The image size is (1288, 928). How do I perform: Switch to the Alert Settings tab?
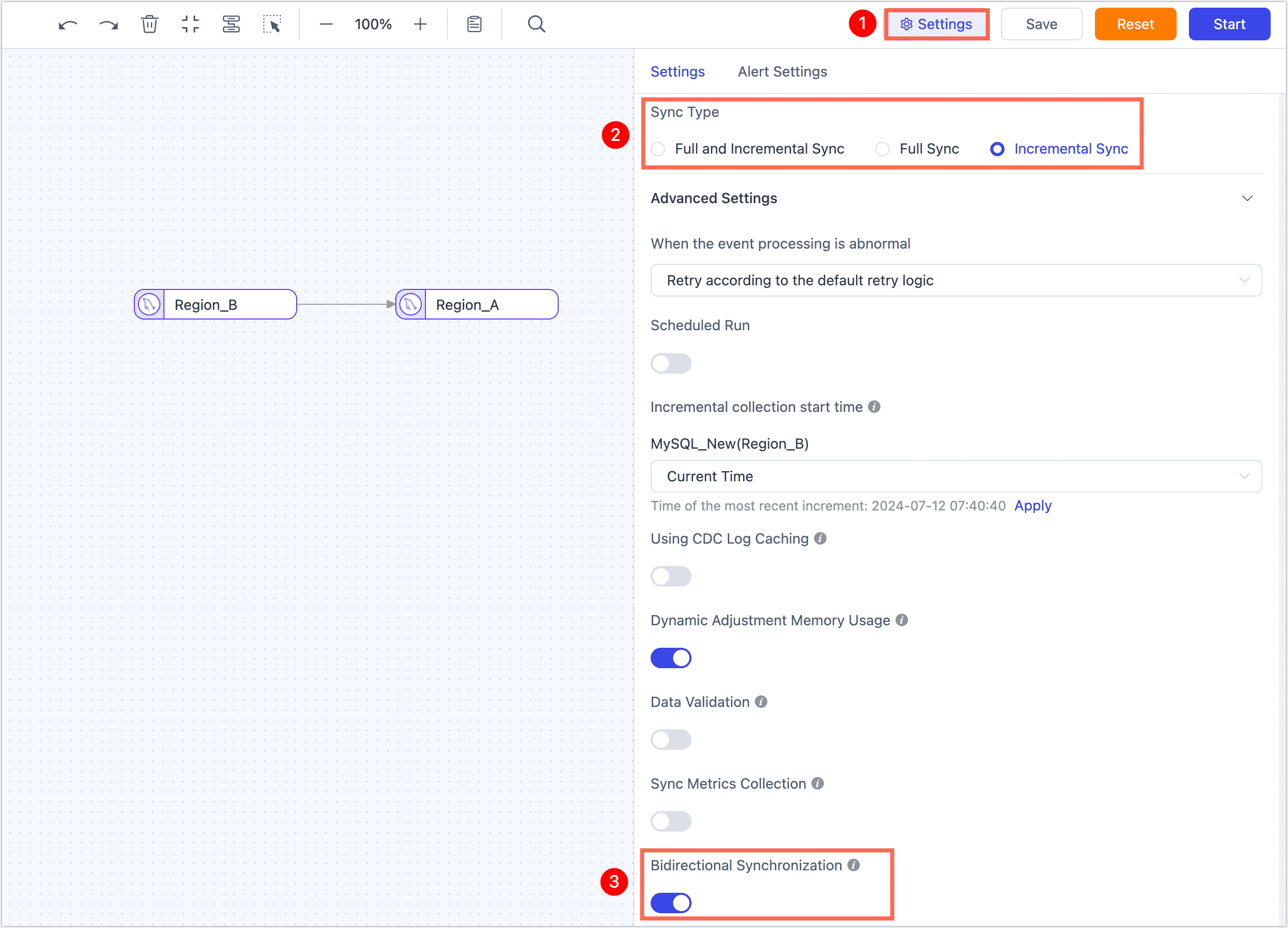point(782,71)
